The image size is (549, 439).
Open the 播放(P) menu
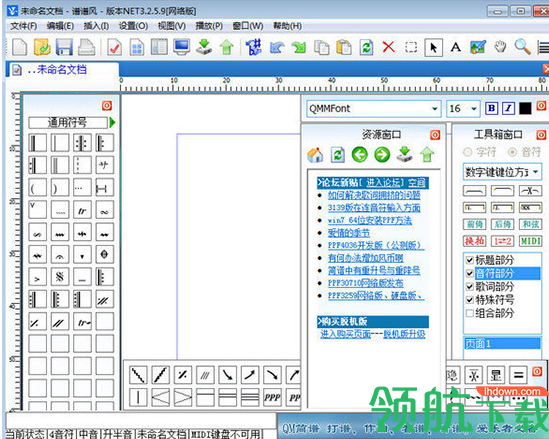pos(209,26)
